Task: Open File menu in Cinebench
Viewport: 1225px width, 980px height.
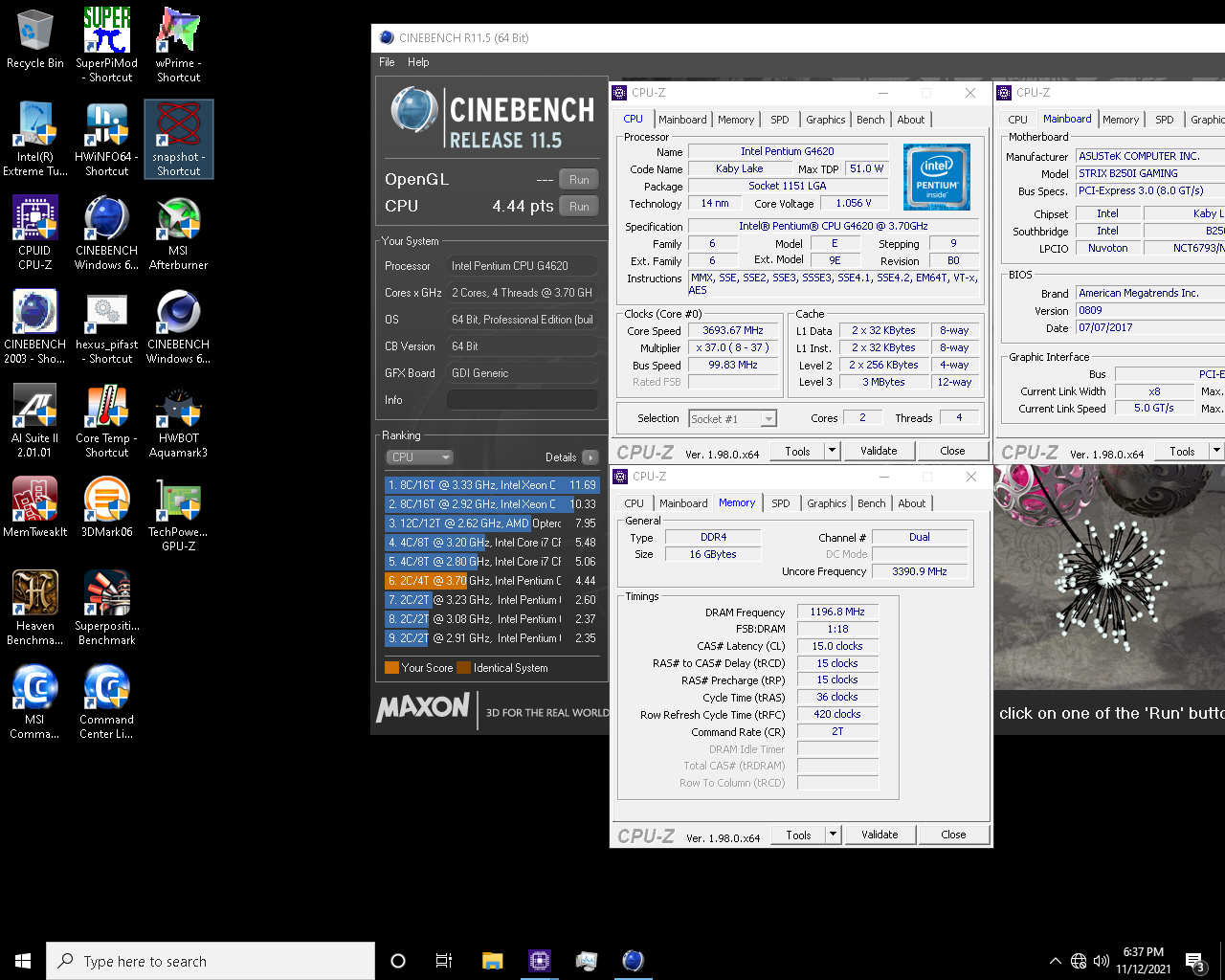Action: (387, 62)
